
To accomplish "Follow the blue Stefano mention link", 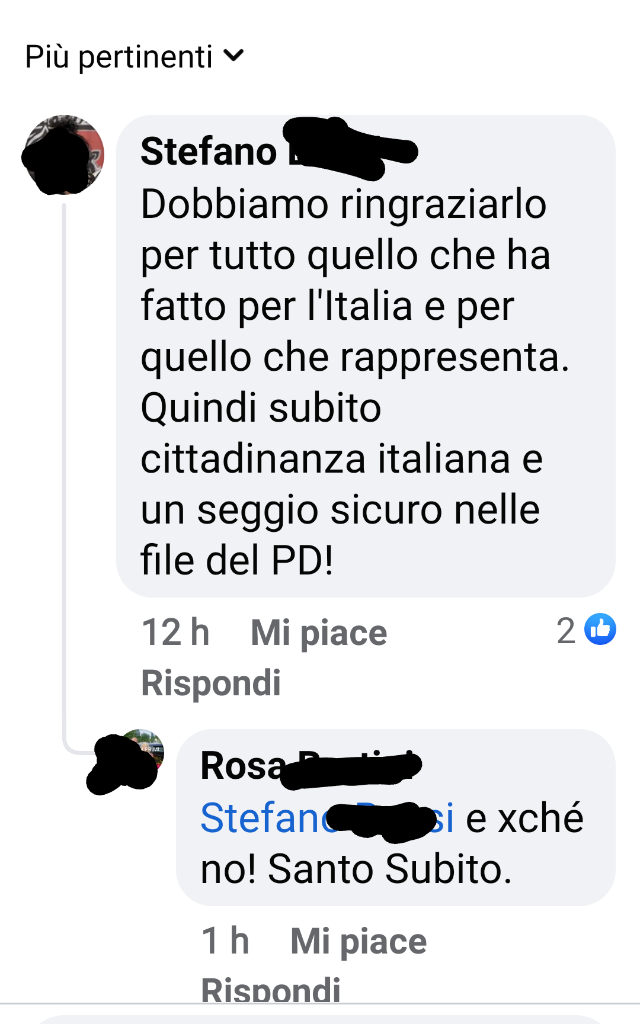I will pyautogui.click(x=327, y=818).
